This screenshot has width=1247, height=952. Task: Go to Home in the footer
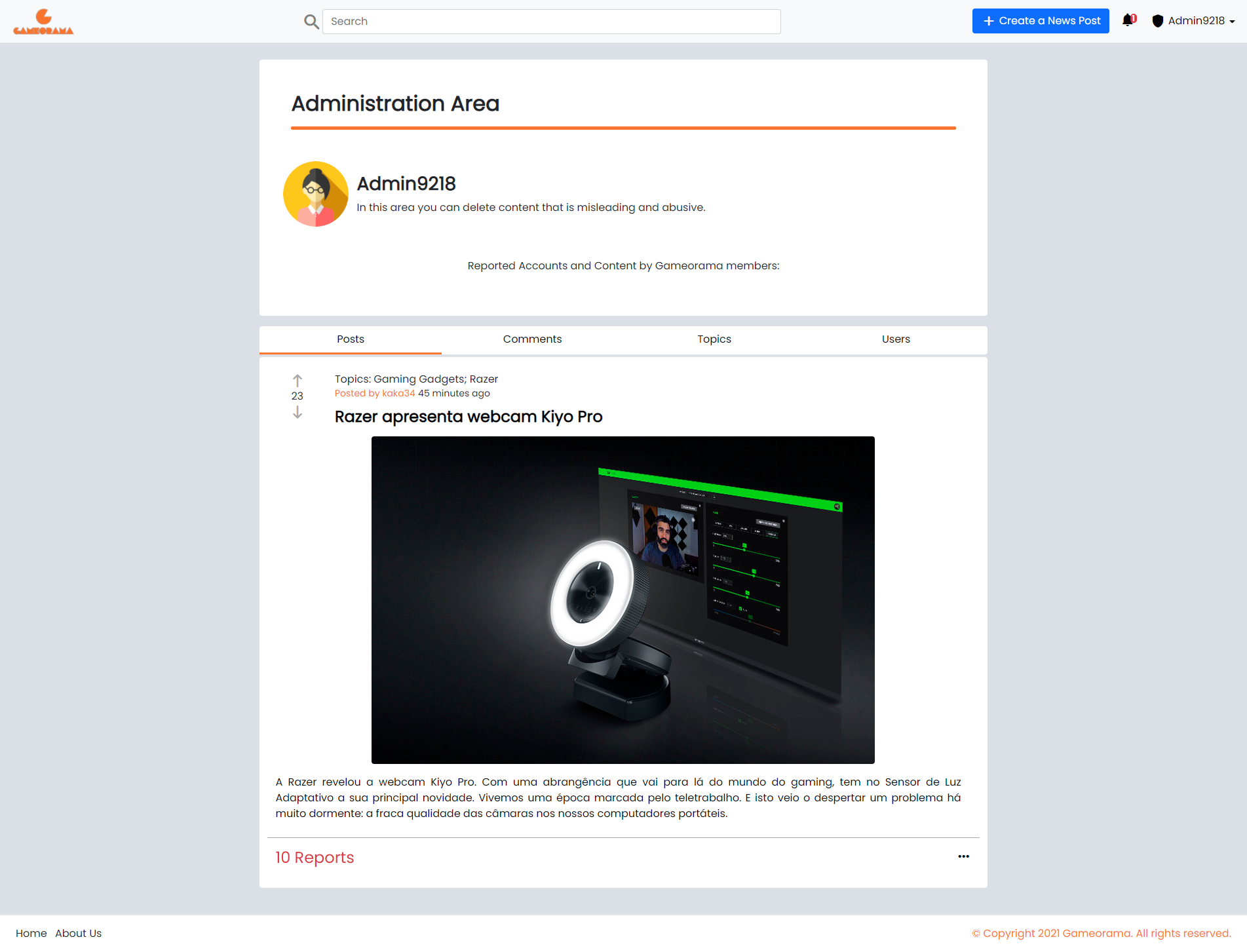[31, 933]
